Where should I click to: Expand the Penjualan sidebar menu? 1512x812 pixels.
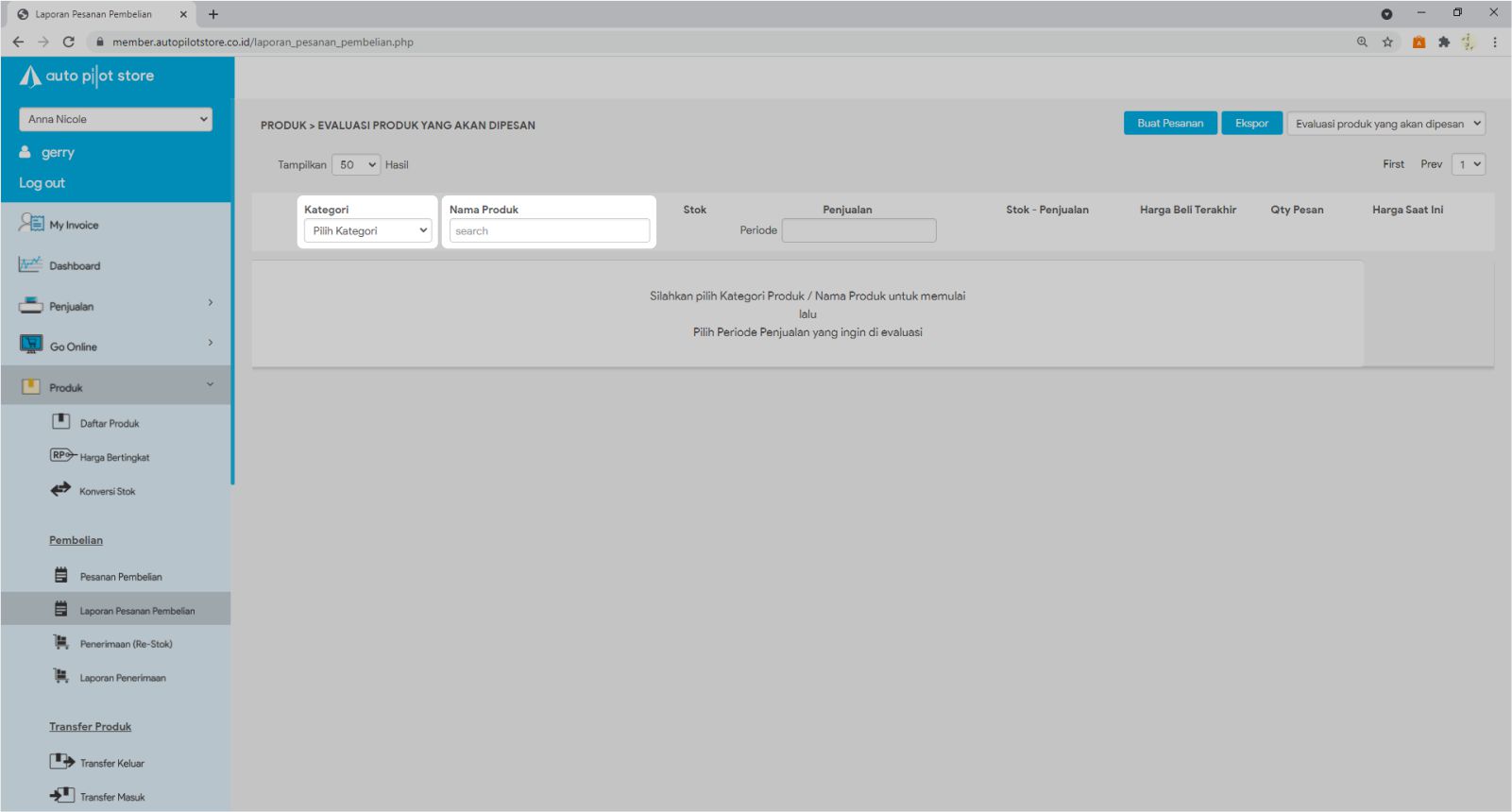pos(115,306)
